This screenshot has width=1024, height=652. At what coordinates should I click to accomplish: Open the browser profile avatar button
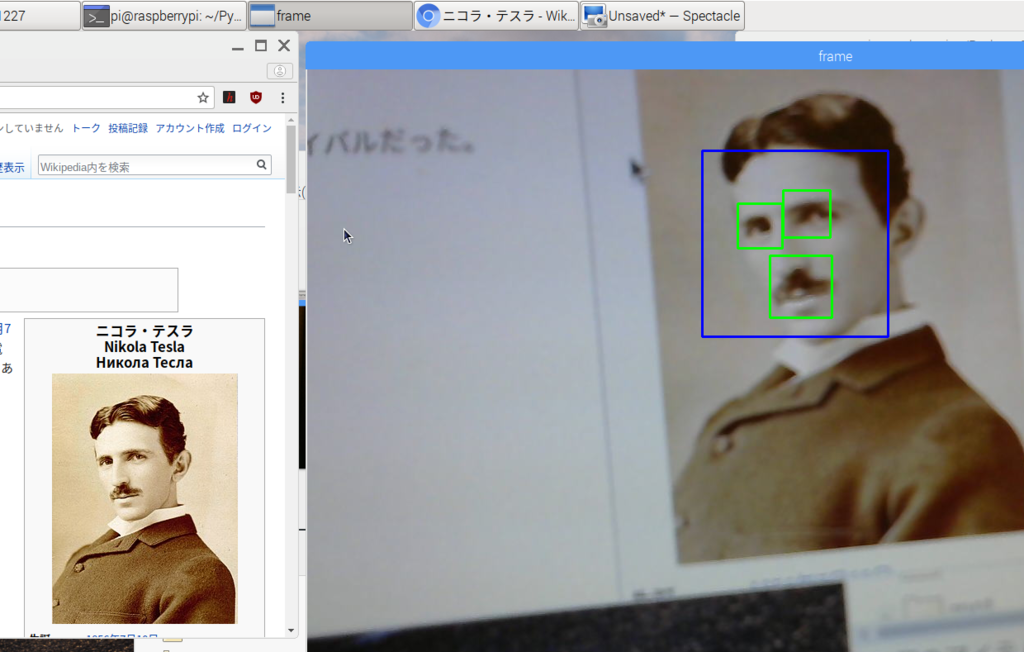(x=280, y=71)
